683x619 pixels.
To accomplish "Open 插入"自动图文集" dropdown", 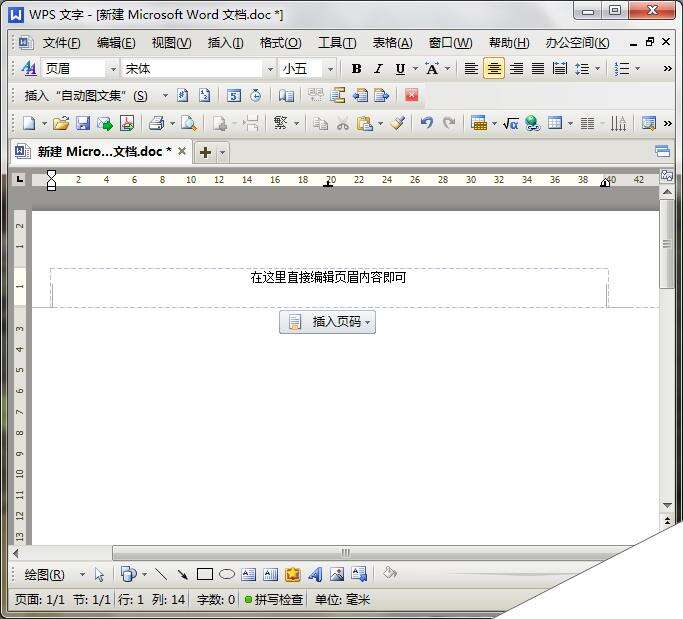I will pyautogui.click(x=96, y=95).
